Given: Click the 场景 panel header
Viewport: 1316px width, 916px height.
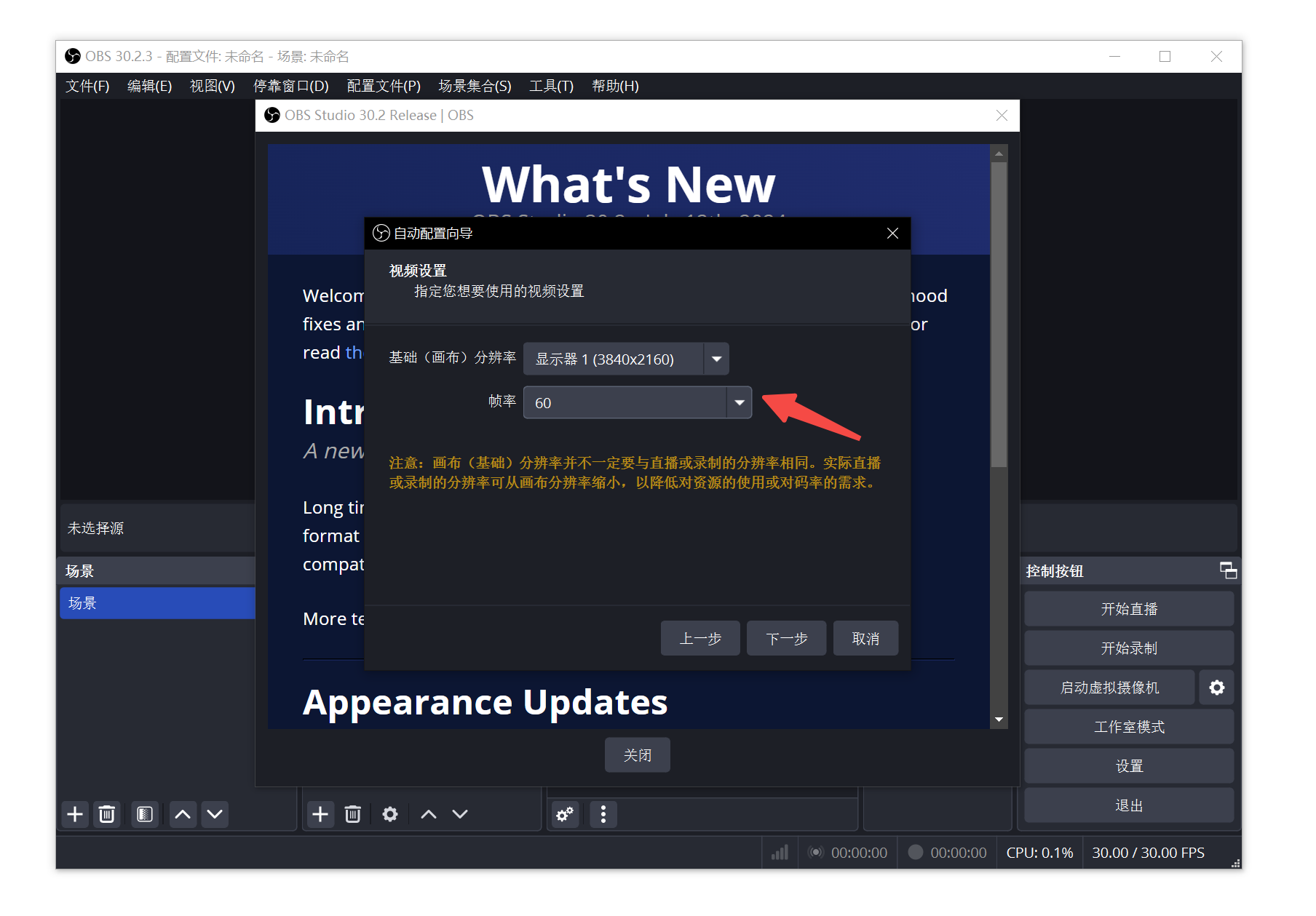Looking at the screenshot, I should (x=157, y=571).
